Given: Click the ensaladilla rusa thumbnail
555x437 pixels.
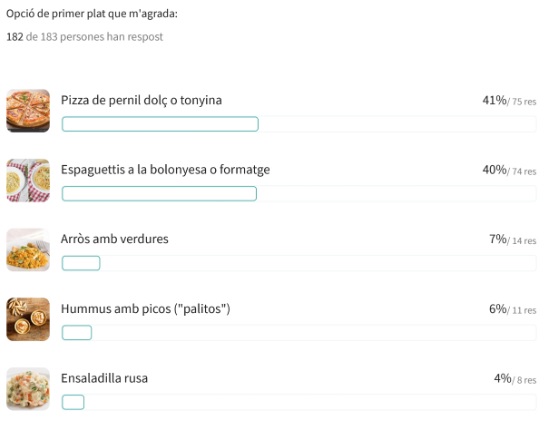Looking at the screenshot, I should [28, 389].
